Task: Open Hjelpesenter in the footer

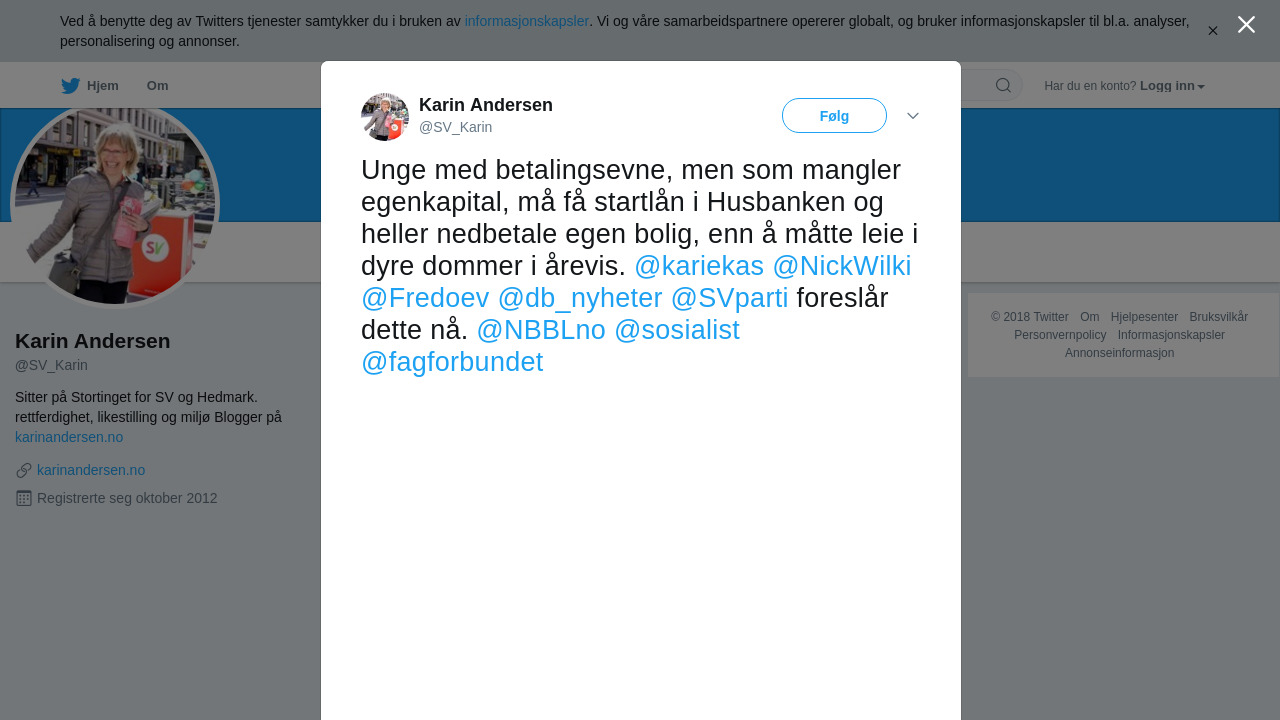Action: tap(1144, 317)
